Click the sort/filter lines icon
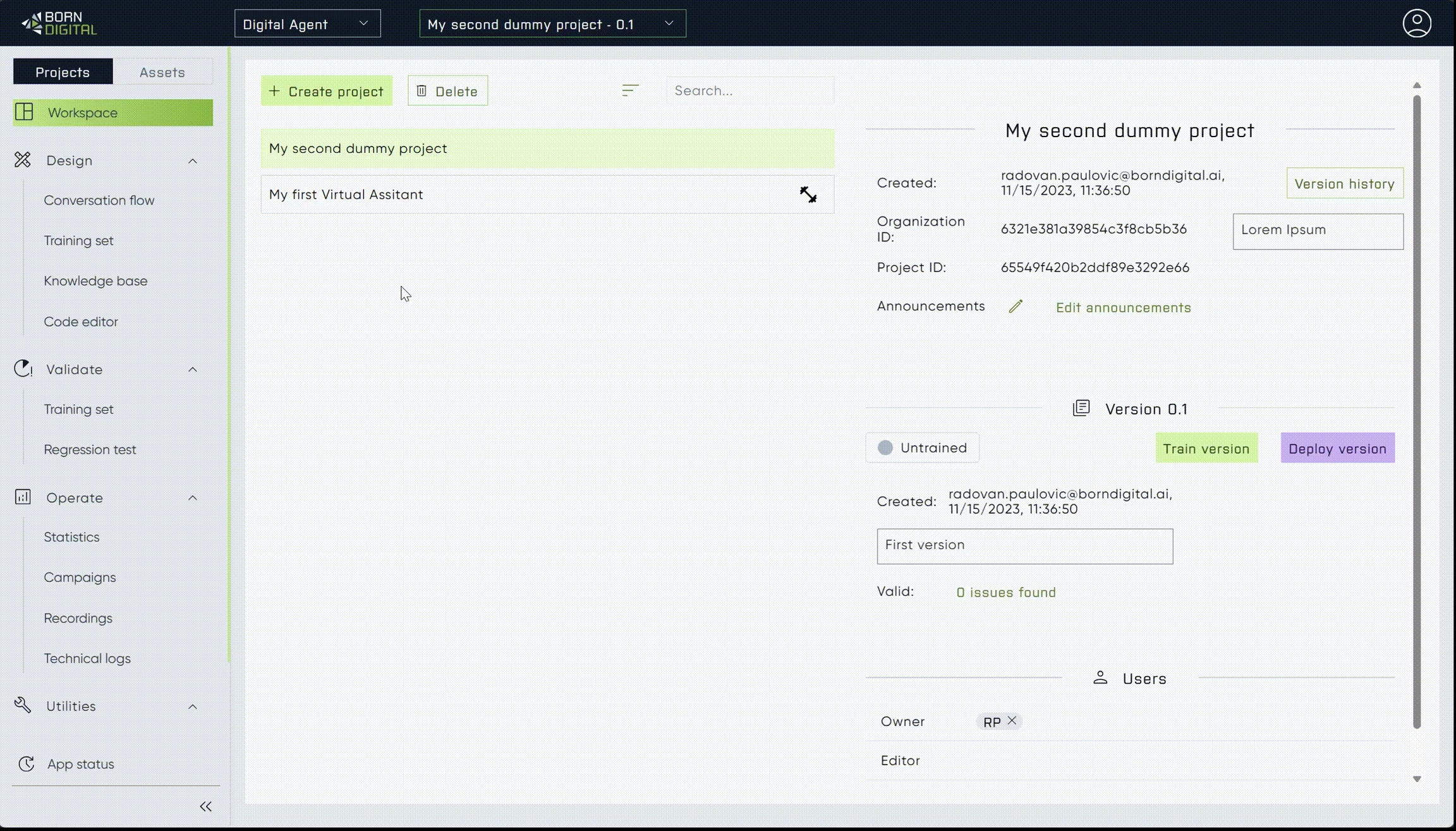The height and width of the screenshot is (831, 1456). [629, 90]
